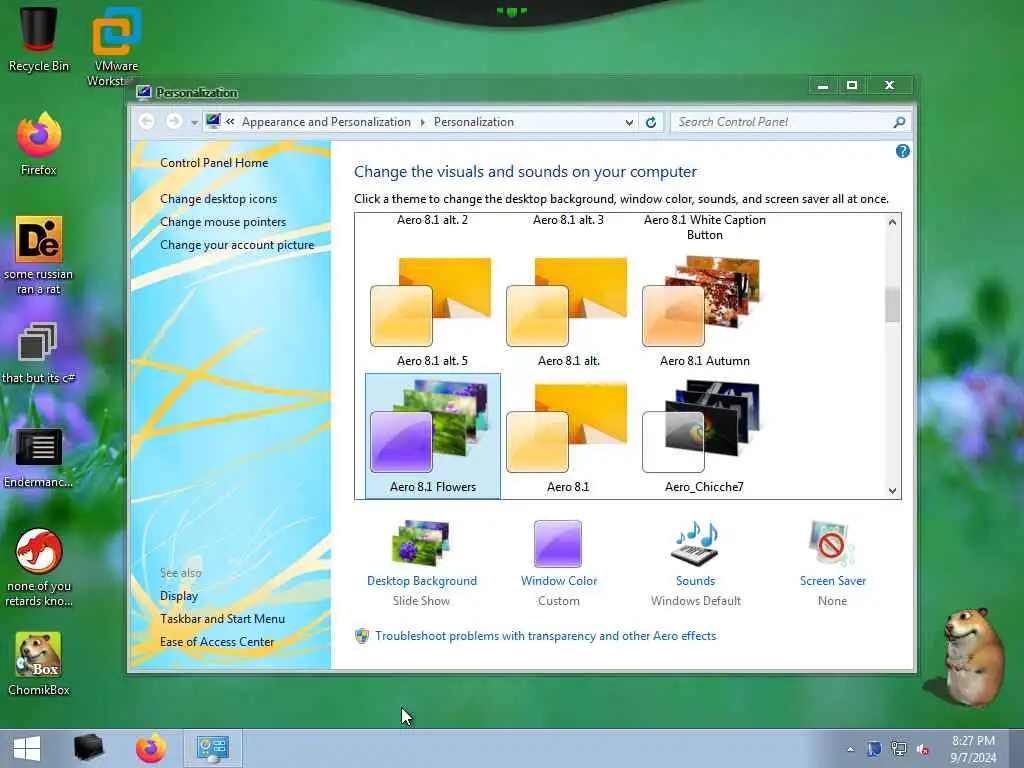Select the Aero_Chicche7 theme
Viewport: 1024px width, 768px height.
704,436
